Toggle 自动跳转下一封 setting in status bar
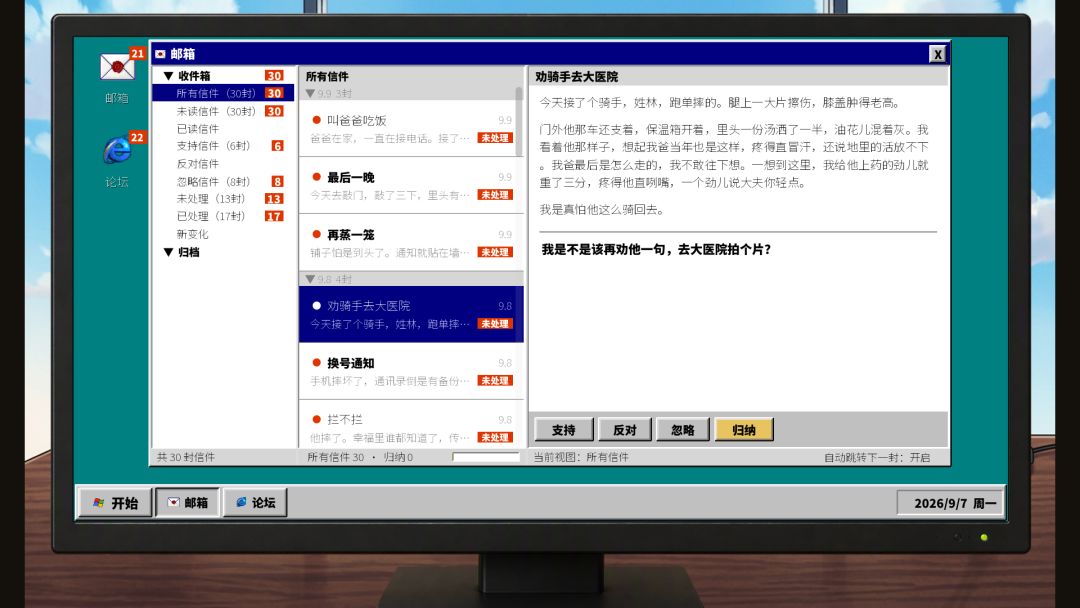 click(877, 457)
